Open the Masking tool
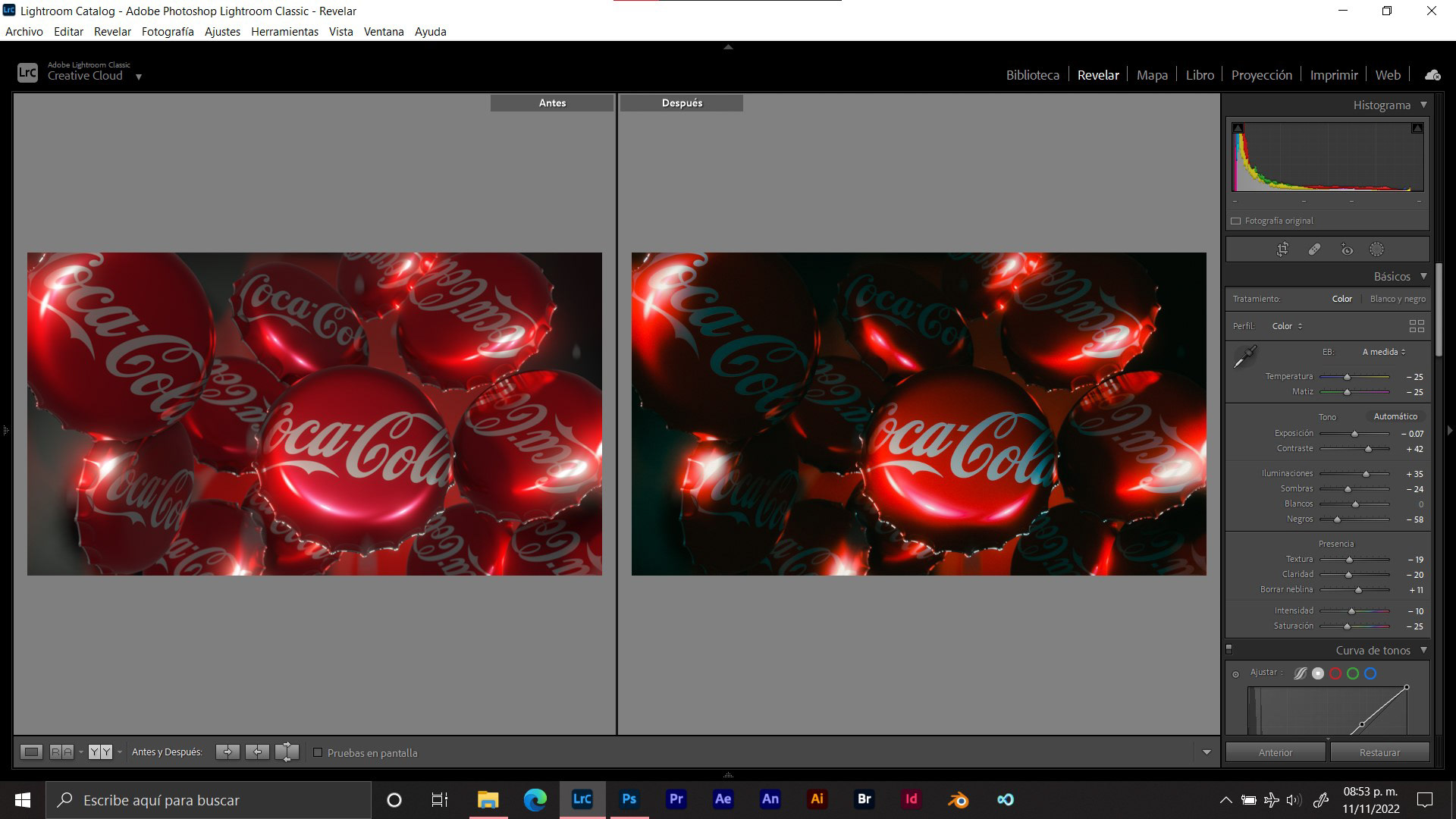The image size is (1456, 819). pos(1377,249)
